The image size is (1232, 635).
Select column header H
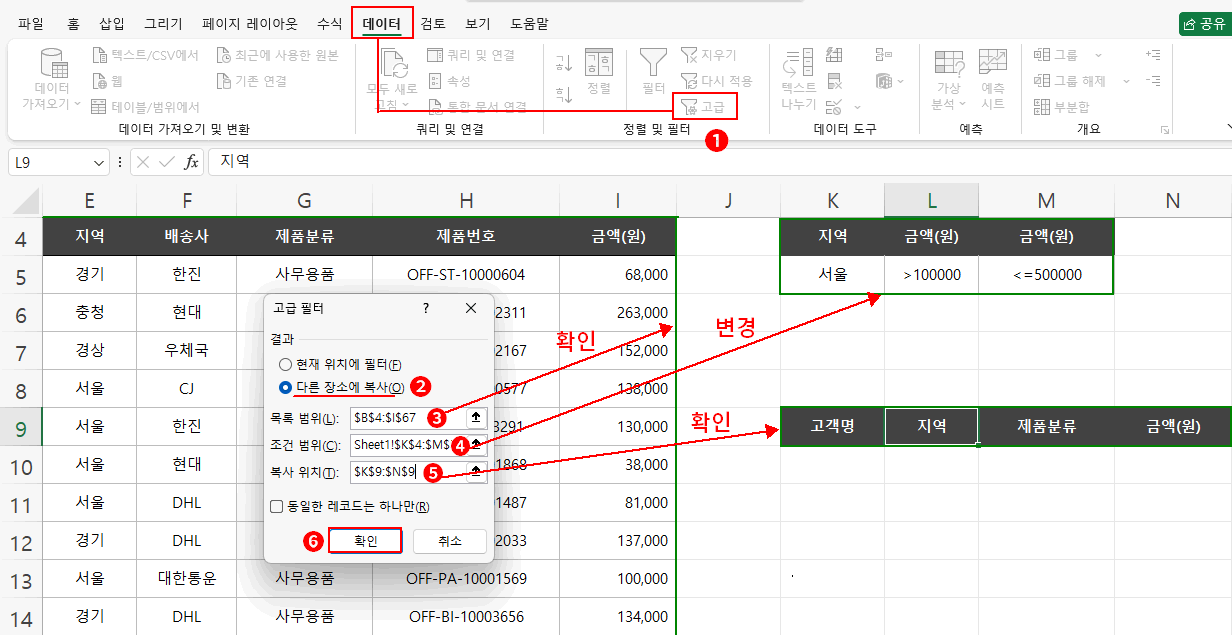pos(466,201)
